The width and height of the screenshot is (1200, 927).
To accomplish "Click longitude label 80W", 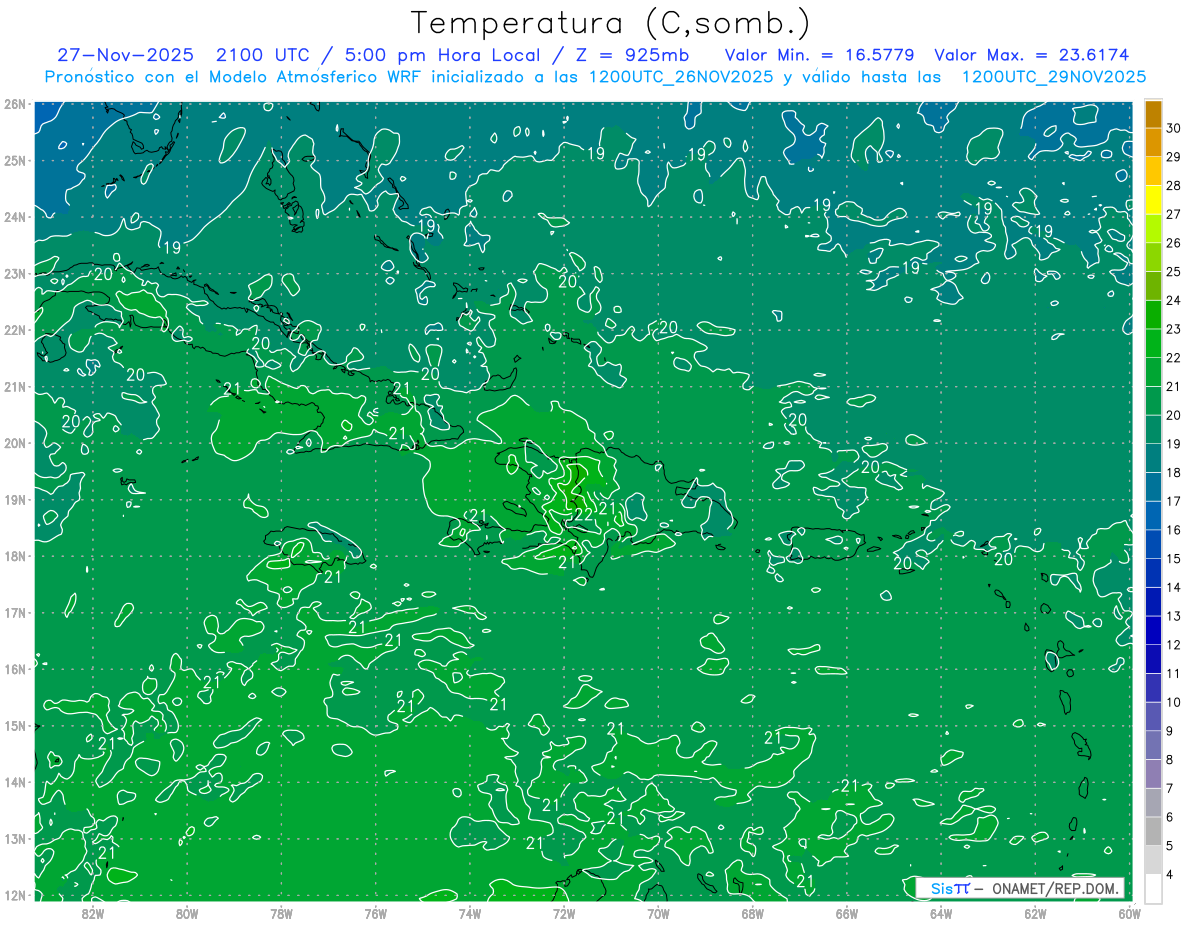I will click(187, 913).
